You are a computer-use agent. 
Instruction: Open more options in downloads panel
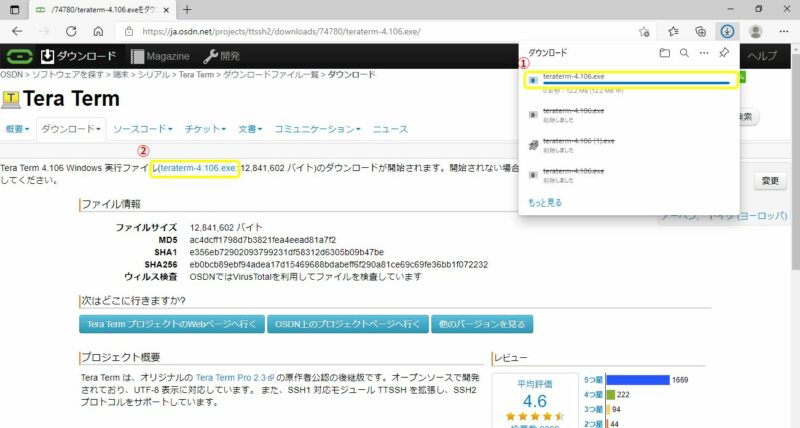(x=704, y=52)
